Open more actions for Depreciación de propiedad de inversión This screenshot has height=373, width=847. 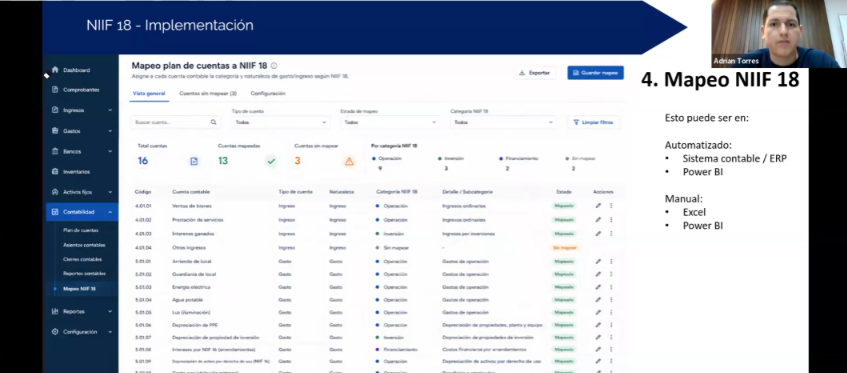[x=611, y=337]
